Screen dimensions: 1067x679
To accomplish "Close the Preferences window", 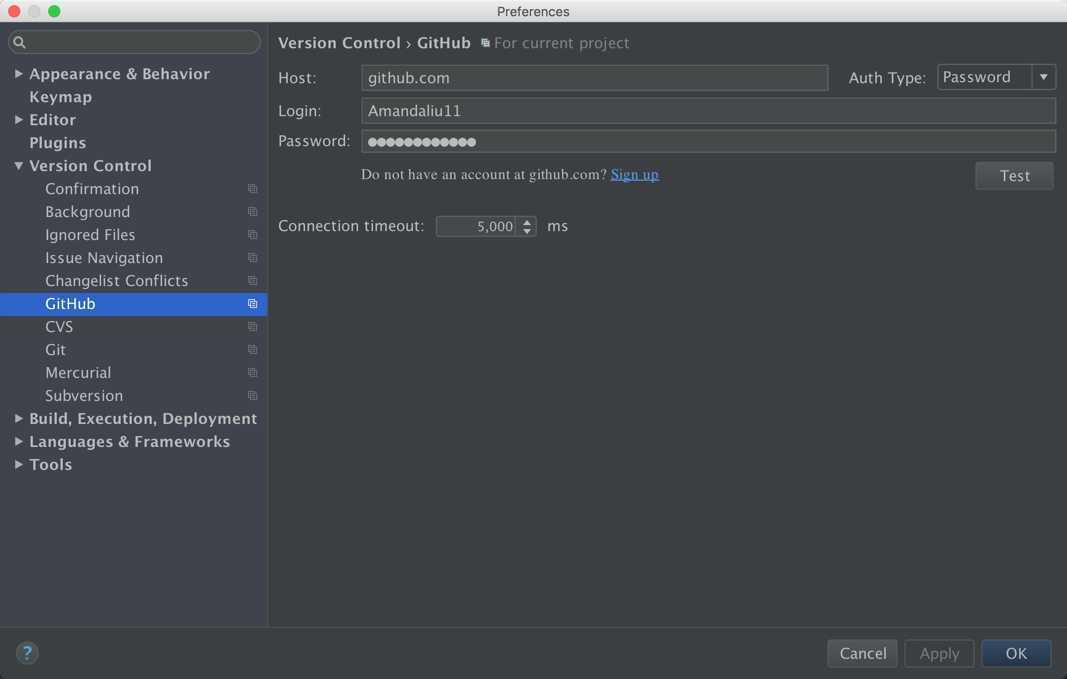I will [x=14, y=11].
